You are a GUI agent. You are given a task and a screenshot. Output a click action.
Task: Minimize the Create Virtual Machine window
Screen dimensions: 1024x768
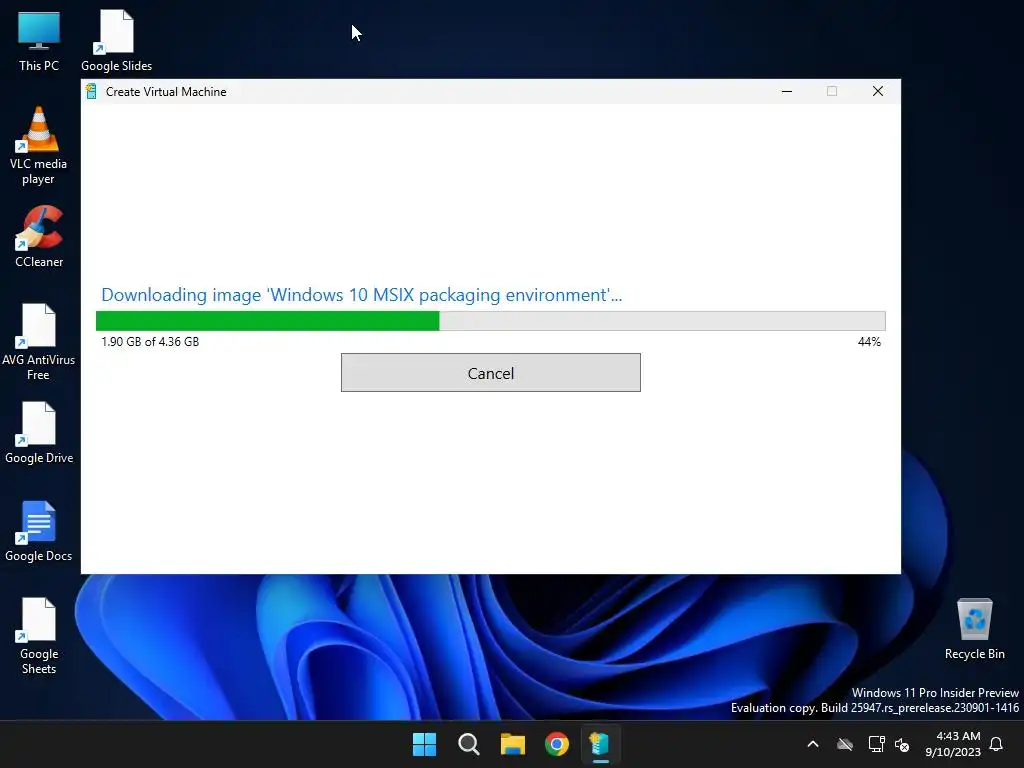coord(787,91)
